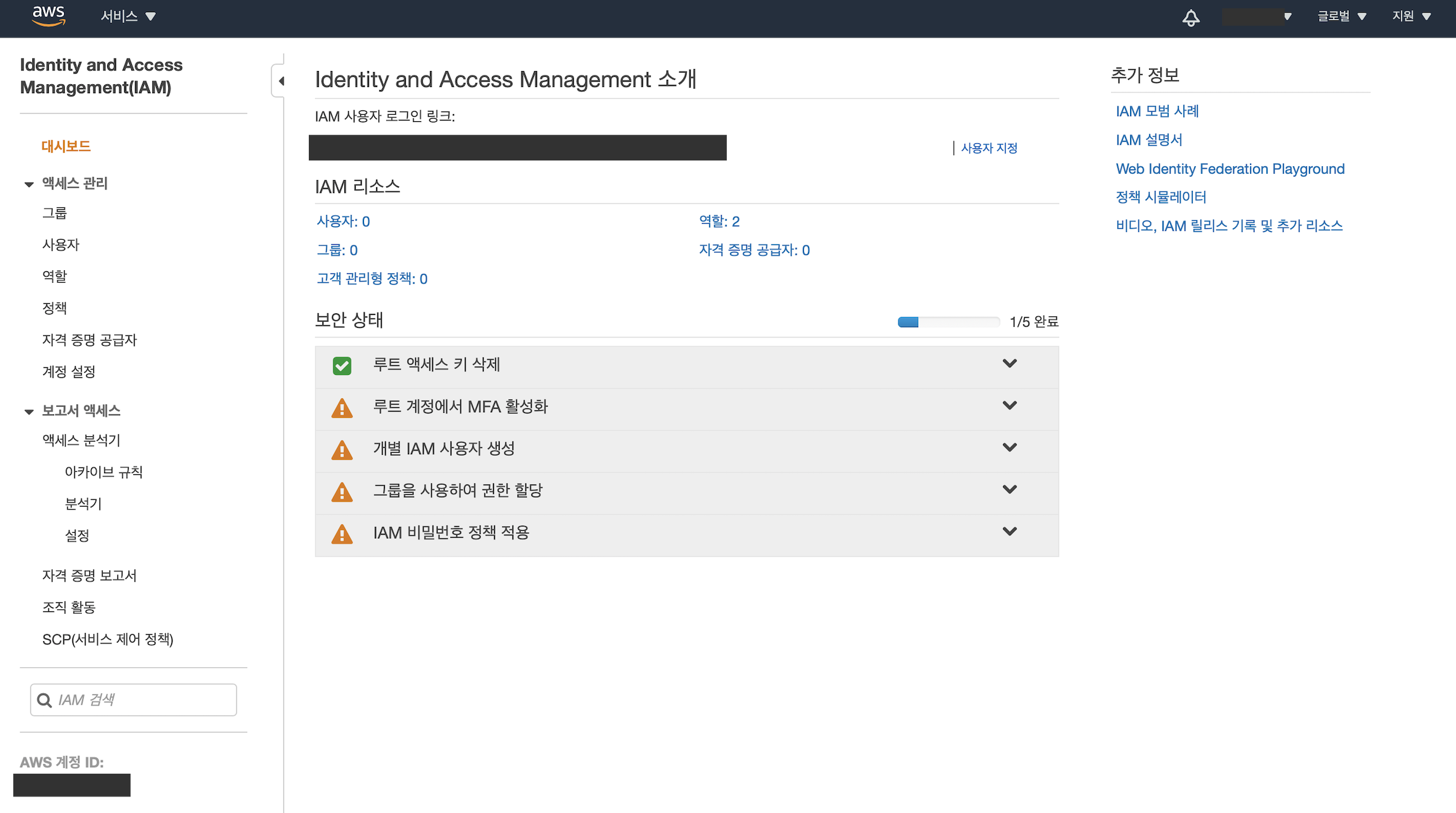
Task: Open Web Identity Federation Playground link
Action: pos(1230,169)
